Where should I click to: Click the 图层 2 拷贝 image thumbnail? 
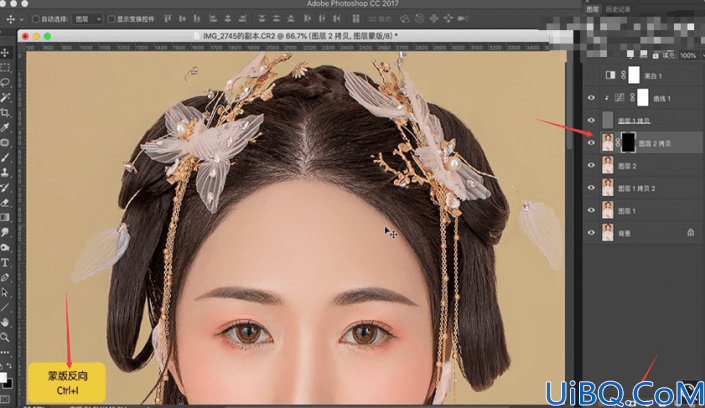607,143
